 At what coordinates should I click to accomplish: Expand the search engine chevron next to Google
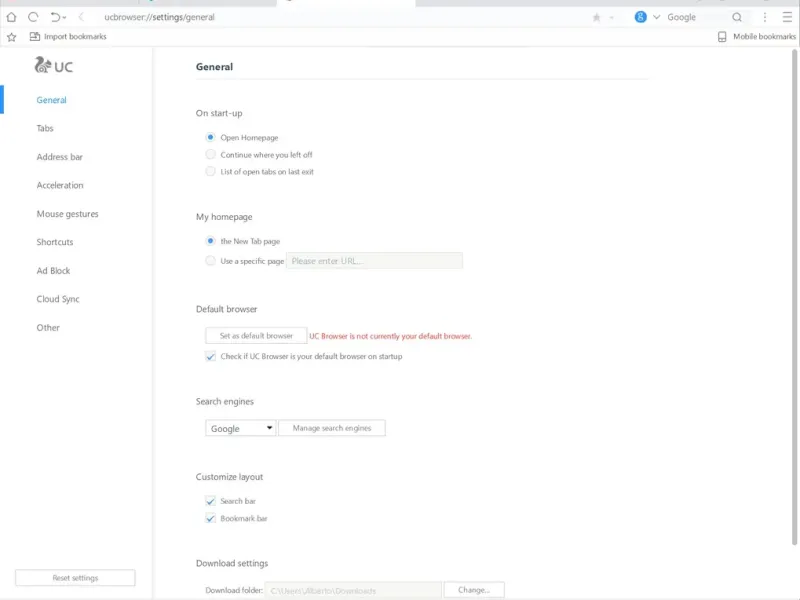[x=657, y=17]
